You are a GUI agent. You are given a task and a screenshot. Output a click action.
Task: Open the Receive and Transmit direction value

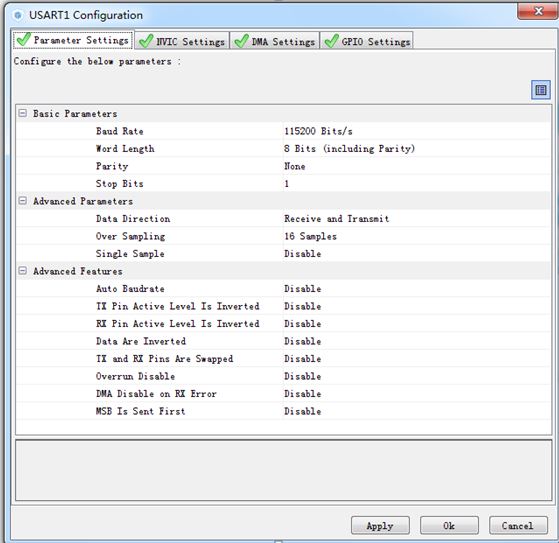point(336,219)
